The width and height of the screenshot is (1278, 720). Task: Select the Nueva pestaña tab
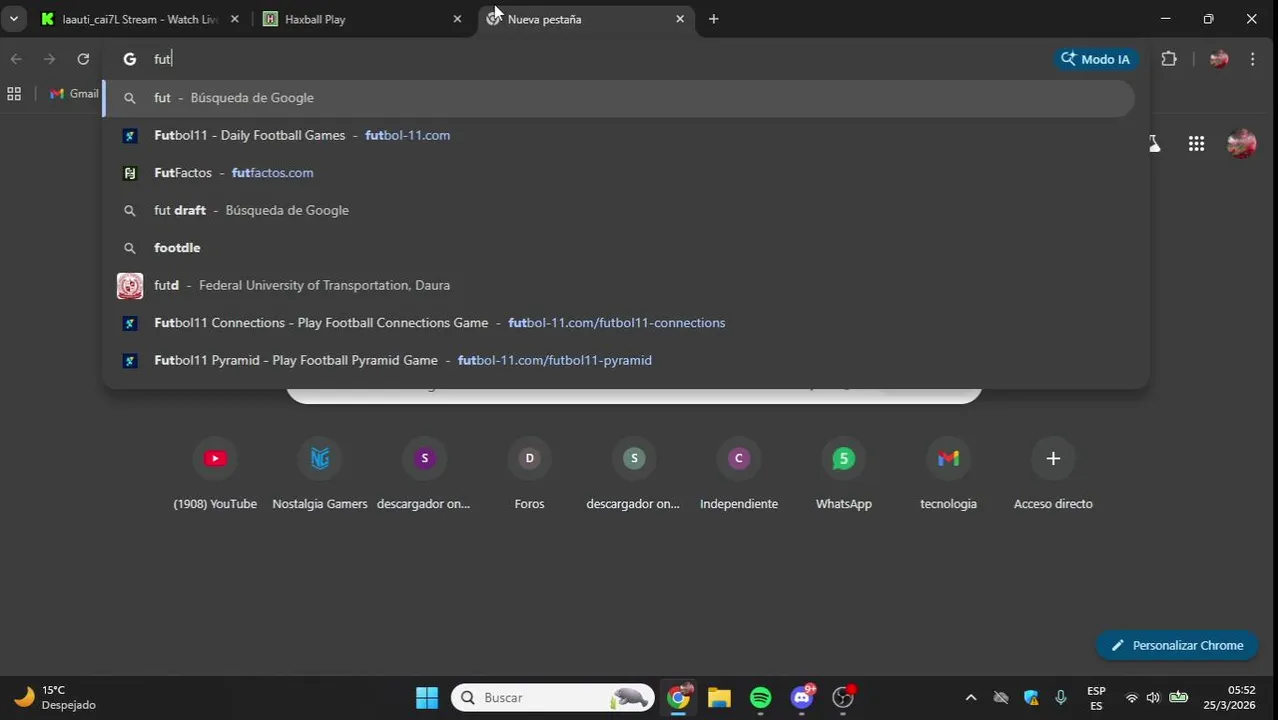585,19
